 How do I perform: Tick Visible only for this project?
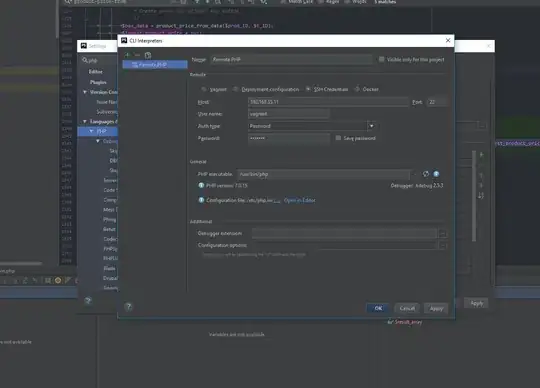(x=381, y=59)
